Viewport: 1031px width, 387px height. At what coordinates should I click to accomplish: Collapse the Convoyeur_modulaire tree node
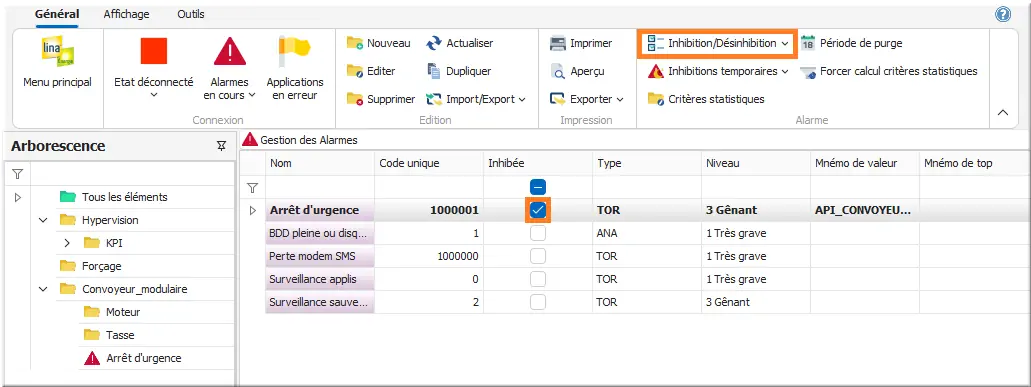pyautogui.click(x=43, y=289)
